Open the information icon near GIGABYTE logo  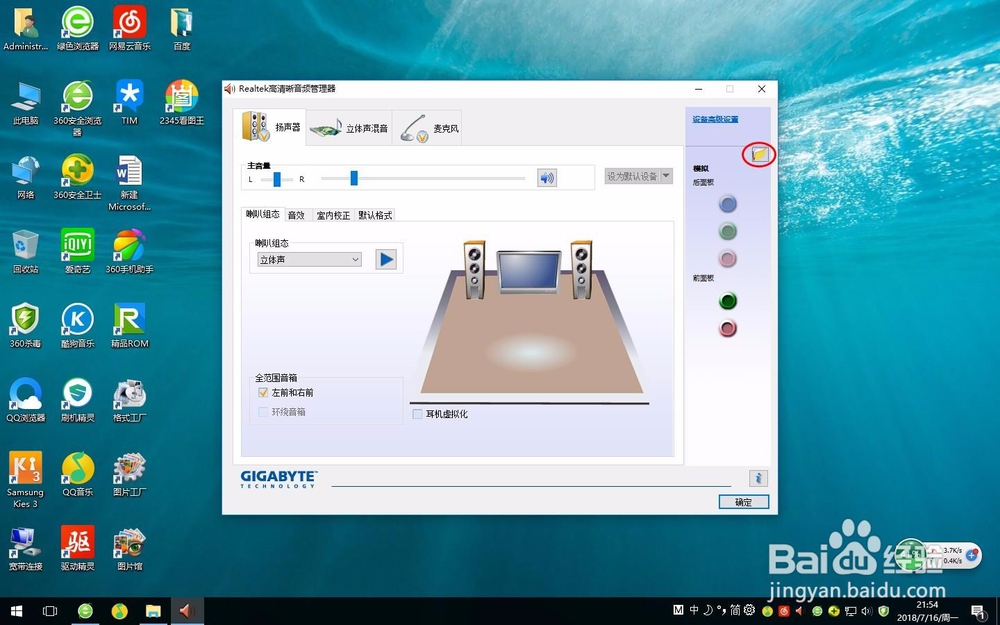click(x=758, y=478)
